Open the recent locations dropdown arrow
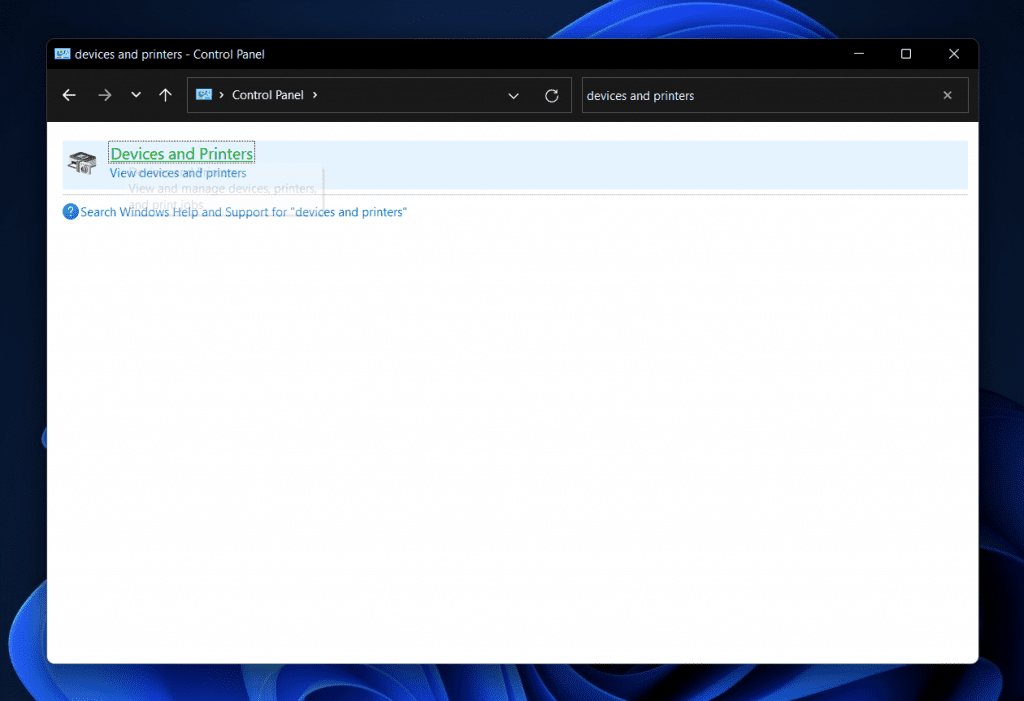Screen dimensions: 1024x701 click(135, 95)
